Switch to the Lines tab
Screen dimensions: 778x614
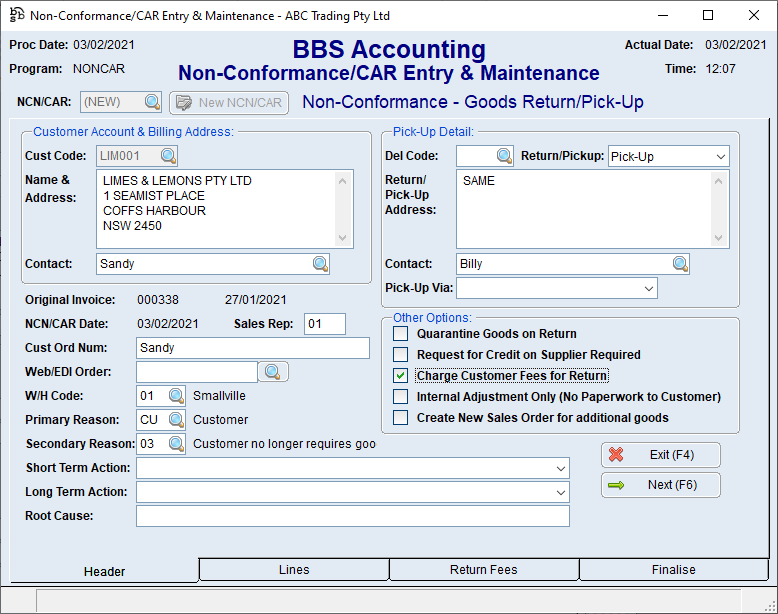[294, 570]
